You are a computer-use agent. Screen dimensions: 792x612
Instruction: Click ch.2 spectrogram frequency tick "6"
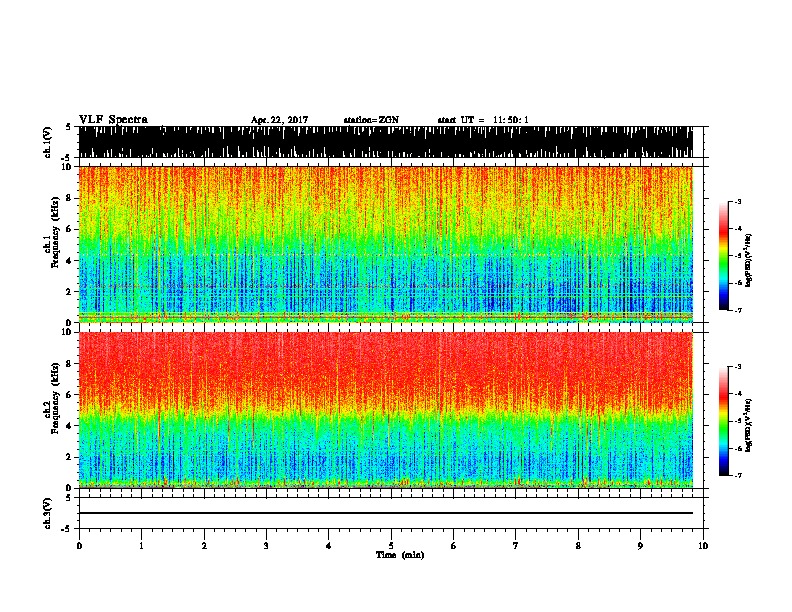click(68, 395)
